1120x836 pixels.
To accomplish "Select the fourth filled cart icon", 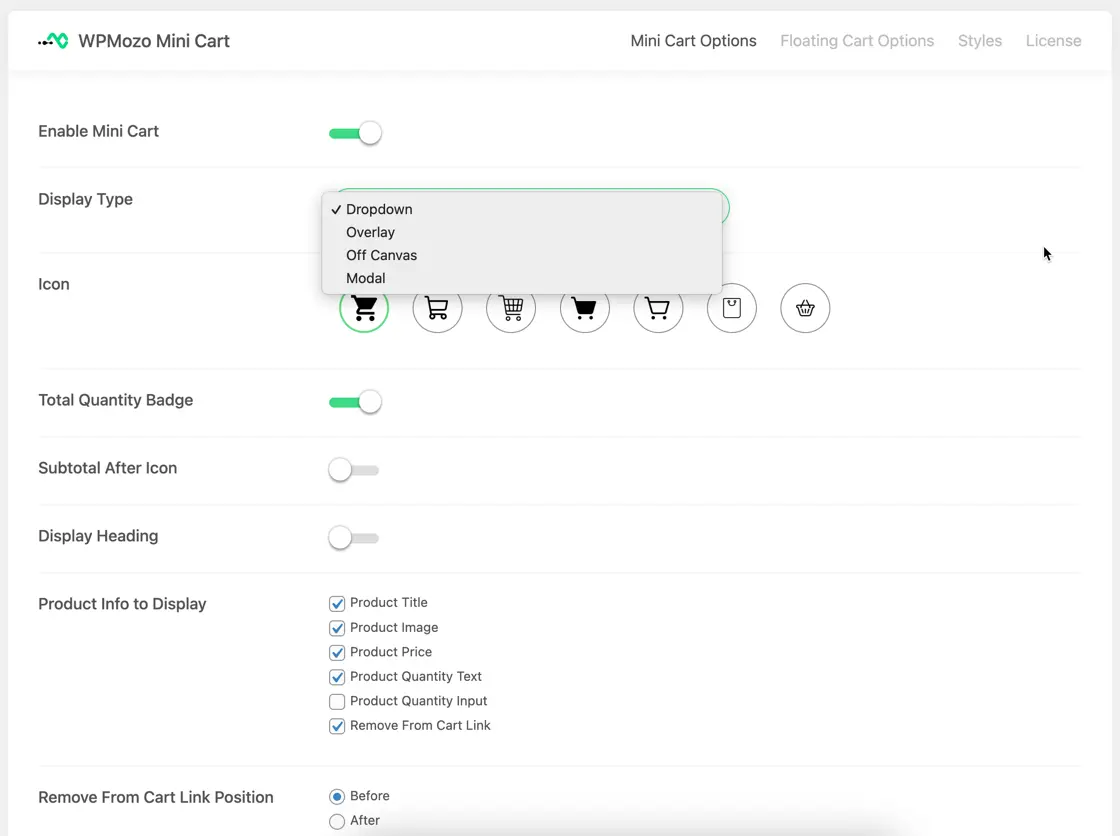I will coord(584,309).
